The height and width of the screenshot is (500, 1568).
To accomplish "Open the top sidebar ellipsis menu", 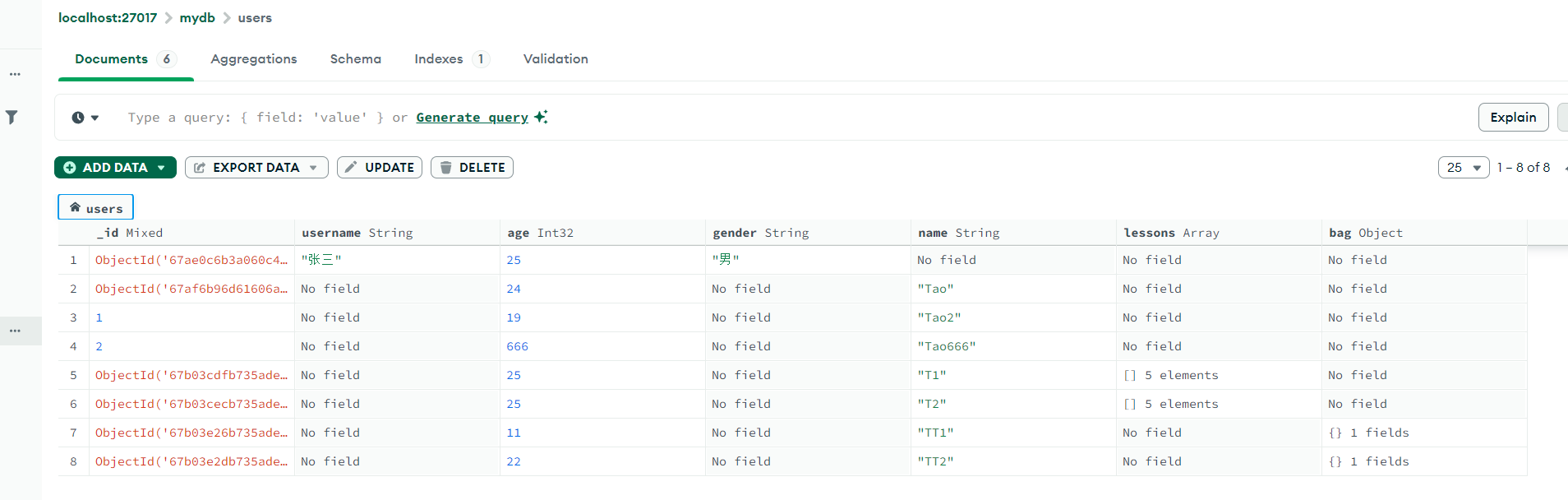I will click(x=15, y=74).
